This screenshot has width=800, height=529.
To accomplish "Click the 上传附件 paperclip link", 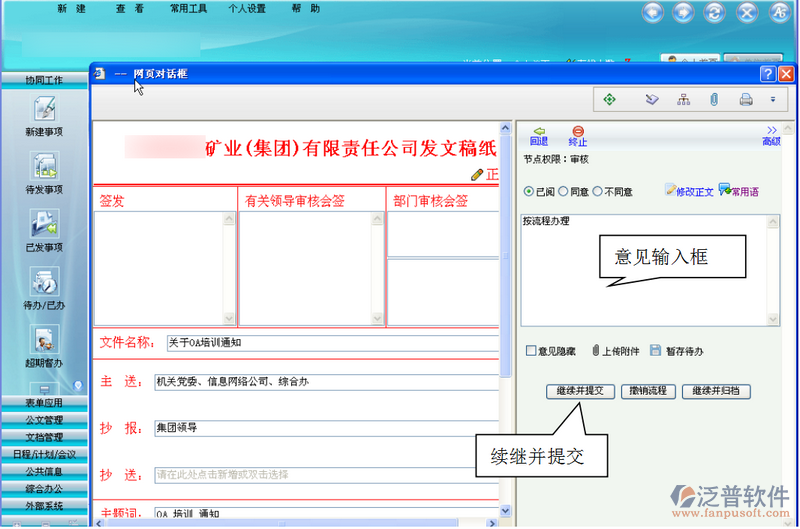I will tap(616, 351).
